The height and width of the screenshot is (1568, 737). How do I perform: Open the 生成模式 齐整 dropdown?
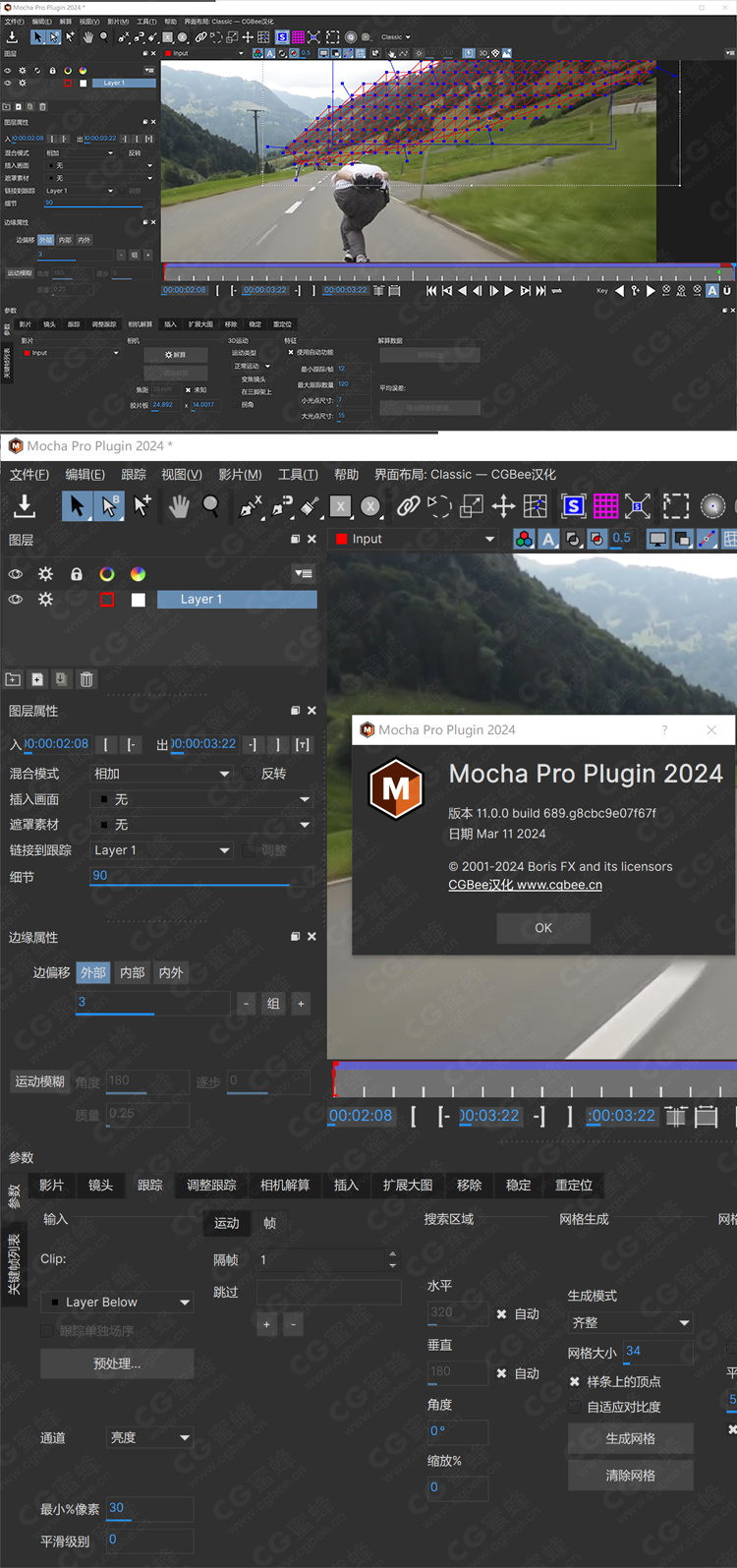coord(630,1322)
